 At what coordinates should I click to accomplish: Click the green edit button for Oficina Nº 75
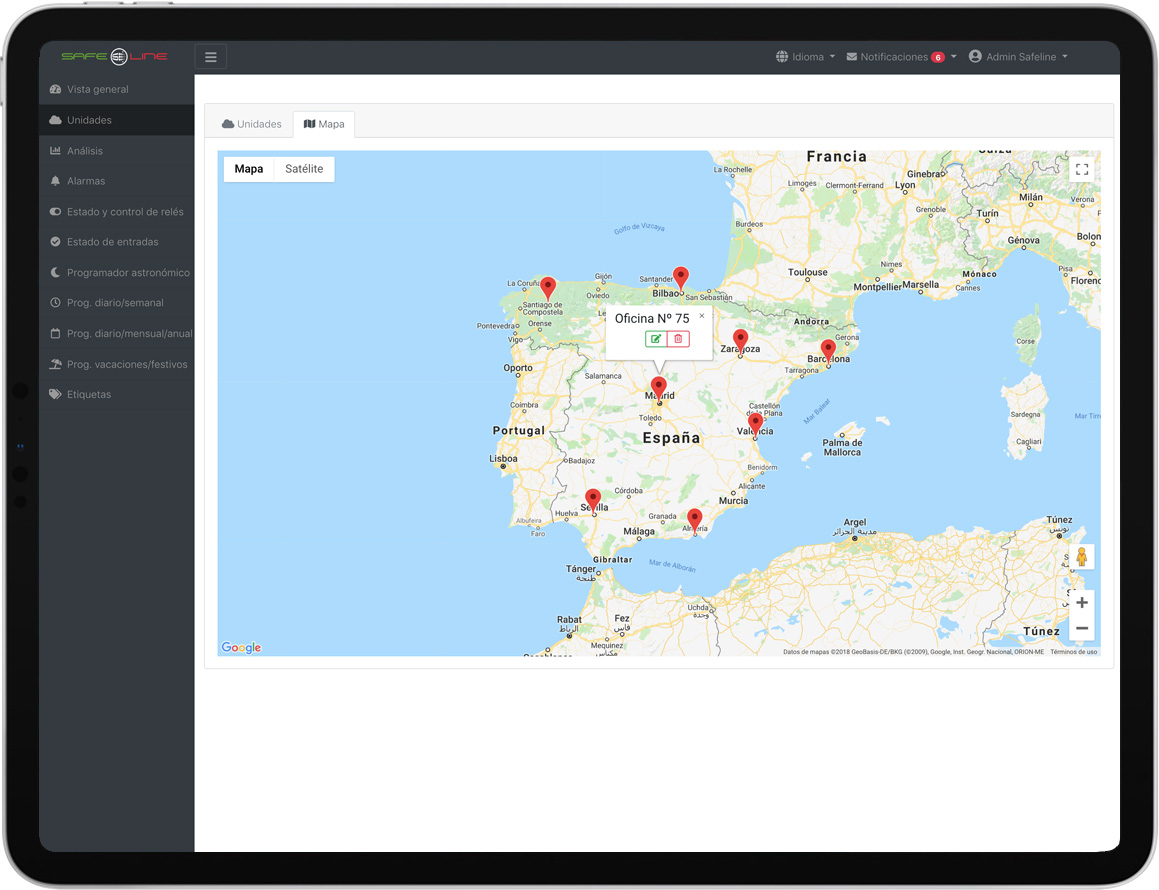tap(656, 339)
